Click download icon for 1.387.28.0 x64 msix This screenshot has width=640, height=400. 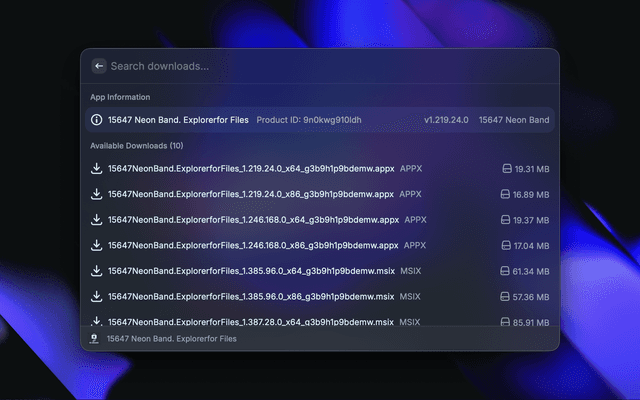pos(97,321)
